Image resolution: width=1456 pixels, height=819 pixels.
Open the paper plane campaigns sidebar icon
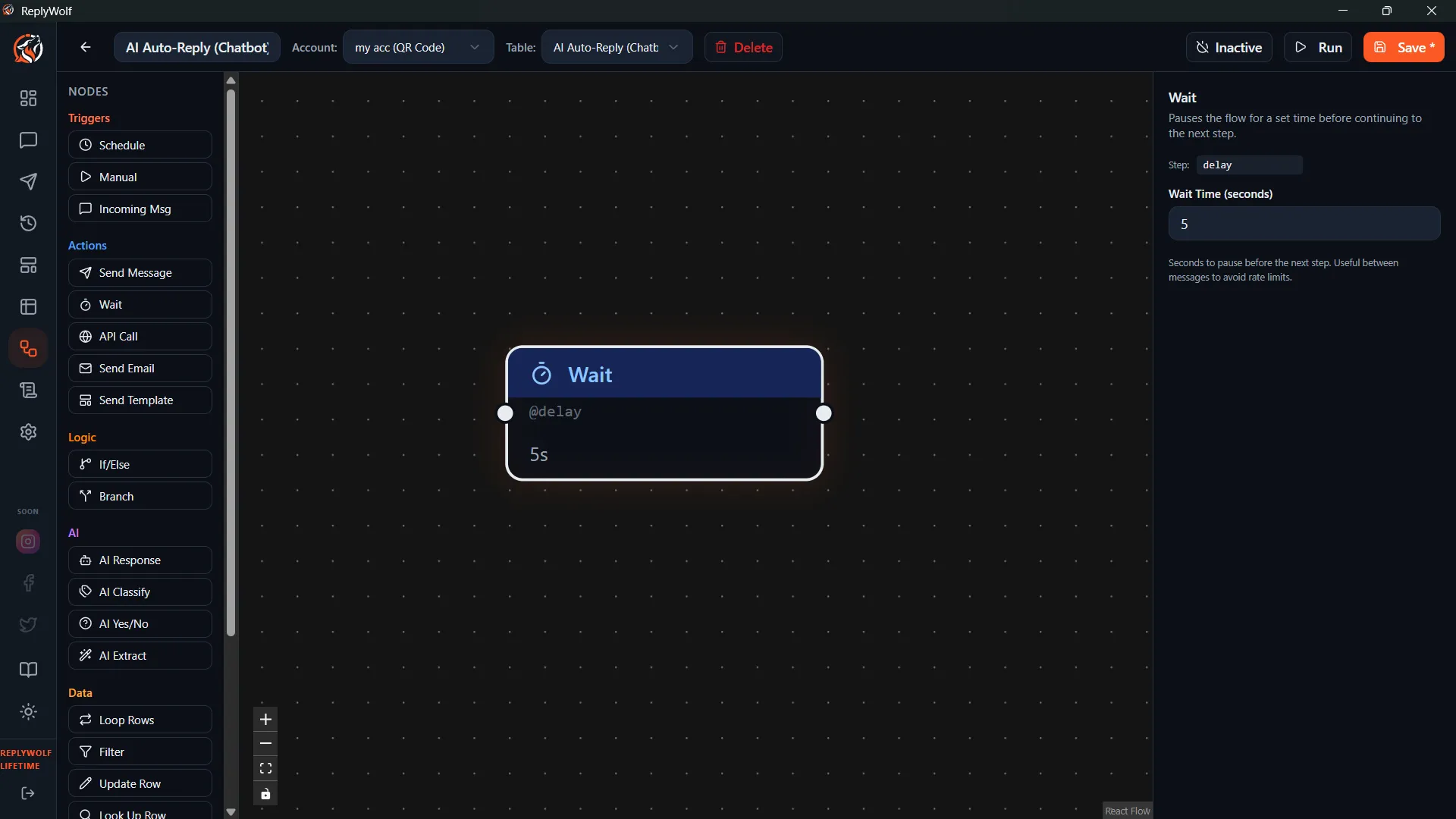click(28, 182)
